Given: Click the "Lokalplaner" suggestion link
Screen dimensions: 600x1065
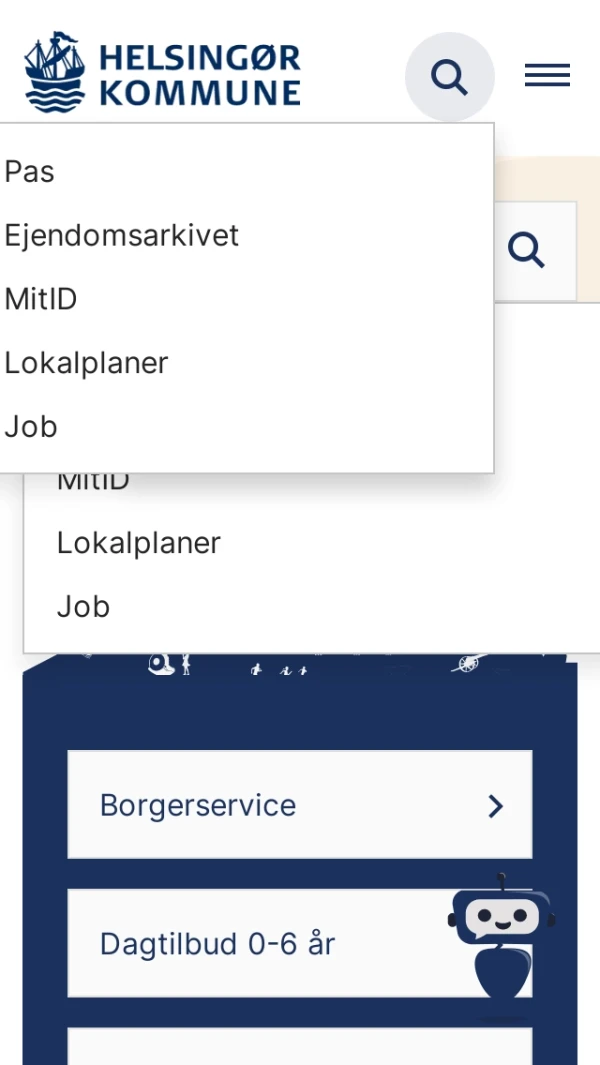Looking at the screenshot, I should click(x=86, y=362).
